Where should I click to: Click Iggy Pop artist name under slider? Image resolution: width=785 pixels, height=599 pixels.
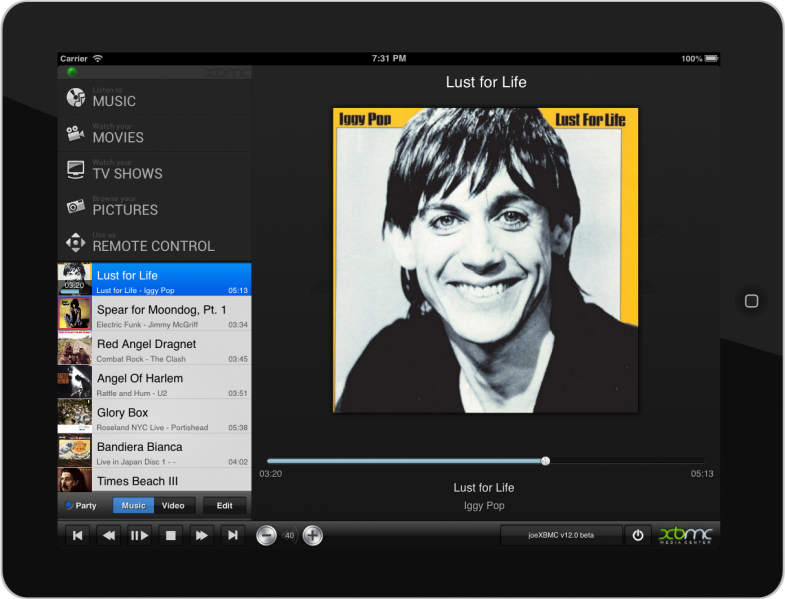click(484, 506)
